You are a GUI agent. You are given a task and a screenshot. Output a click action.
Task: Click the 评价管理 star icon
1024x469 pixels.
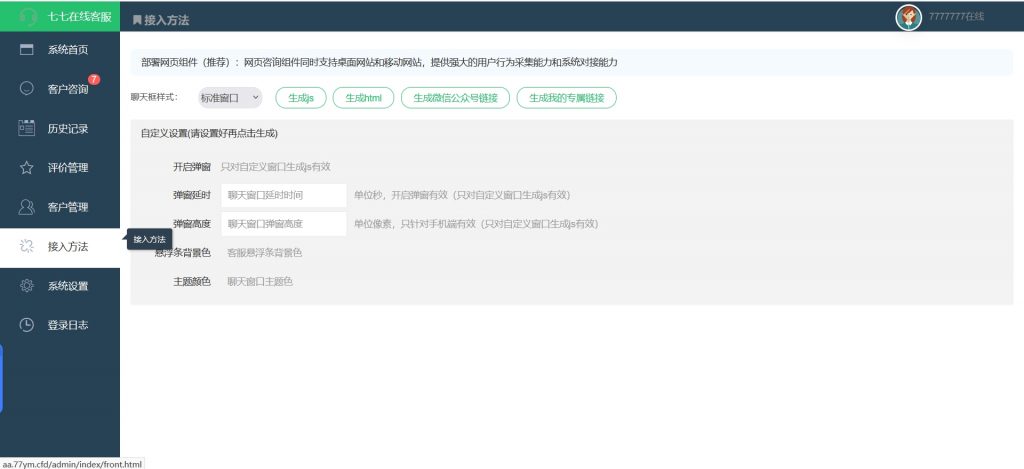tap(27, 168)
